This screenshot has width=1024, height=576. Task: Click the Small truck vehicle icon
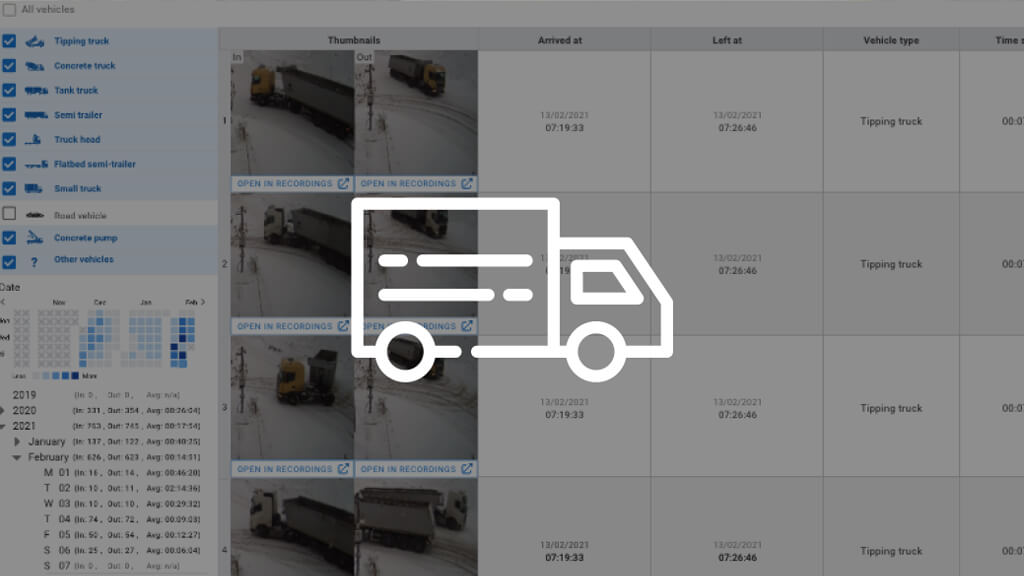pyautogui.click(x=33, y=189)
